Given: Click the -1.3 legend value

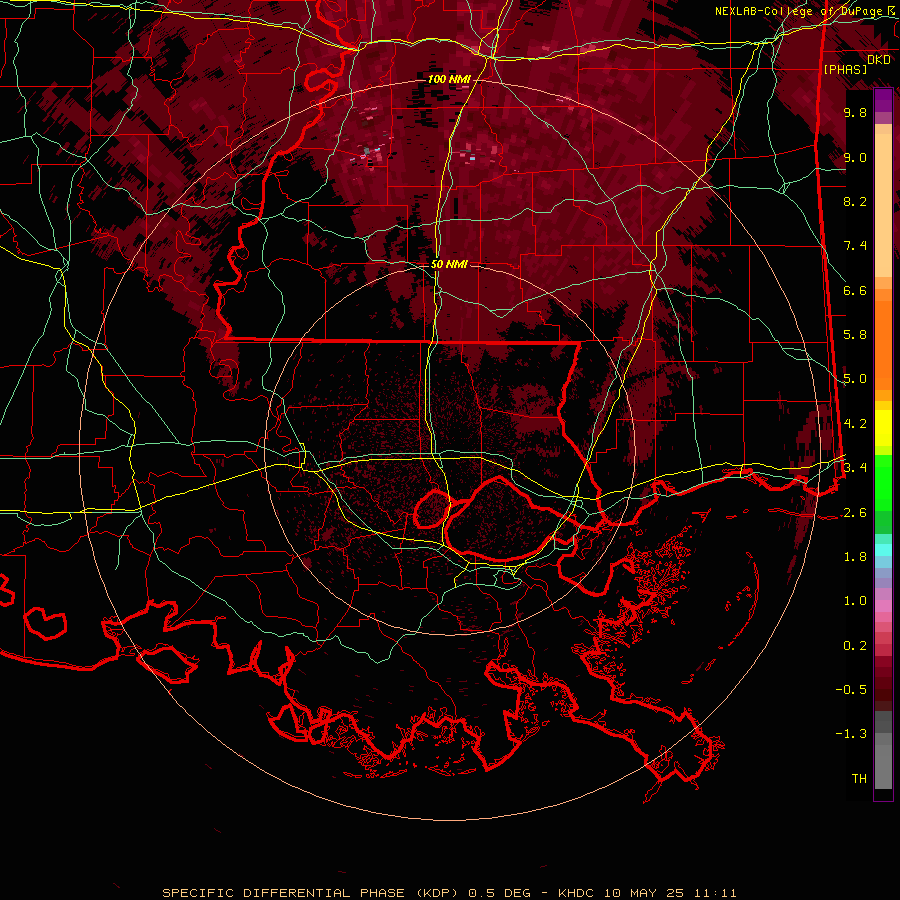Looking at the screenshot, I should click(851, 734).
